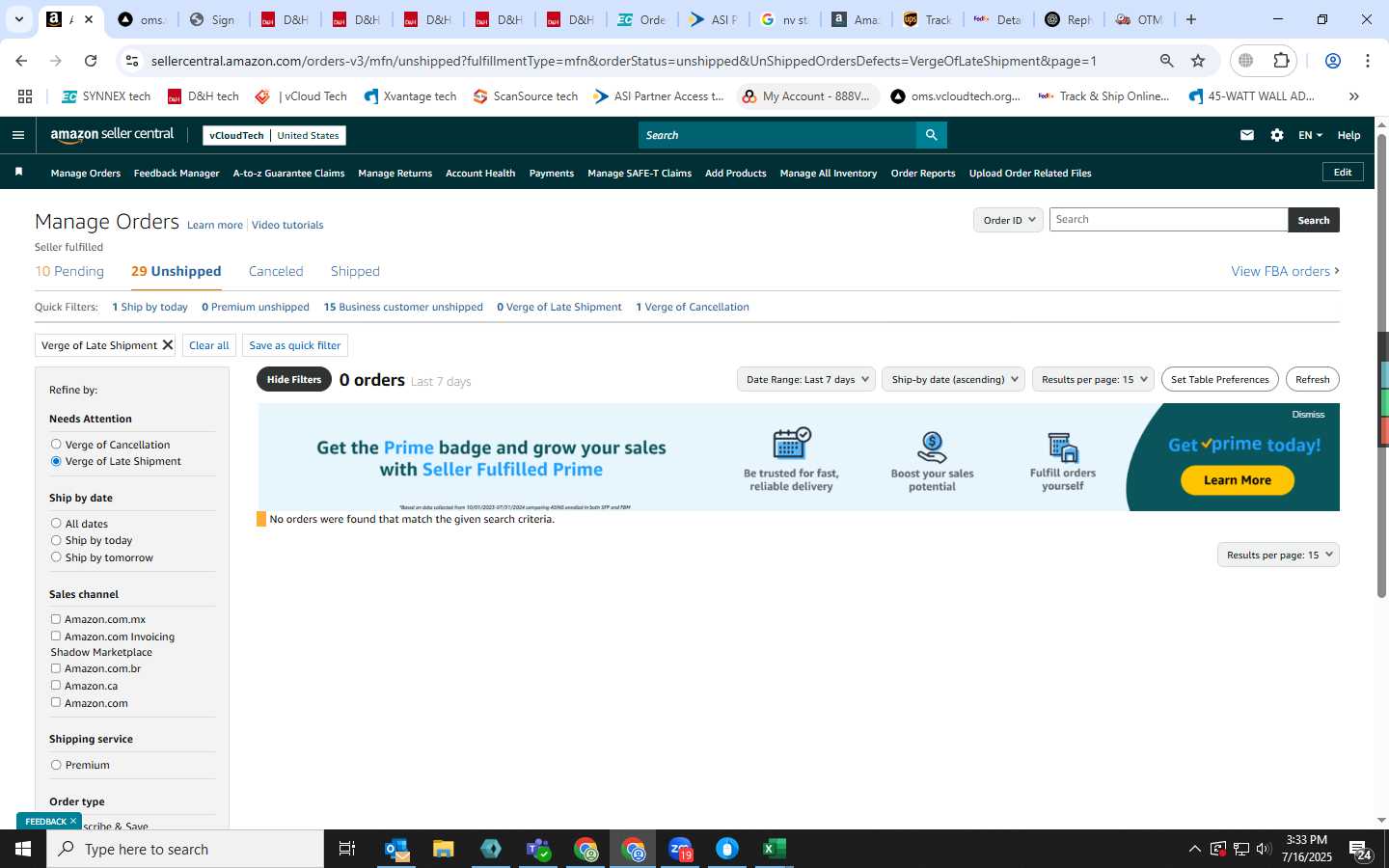
Task: Open Excel from the taskbar
Action: tap(774, 849)
